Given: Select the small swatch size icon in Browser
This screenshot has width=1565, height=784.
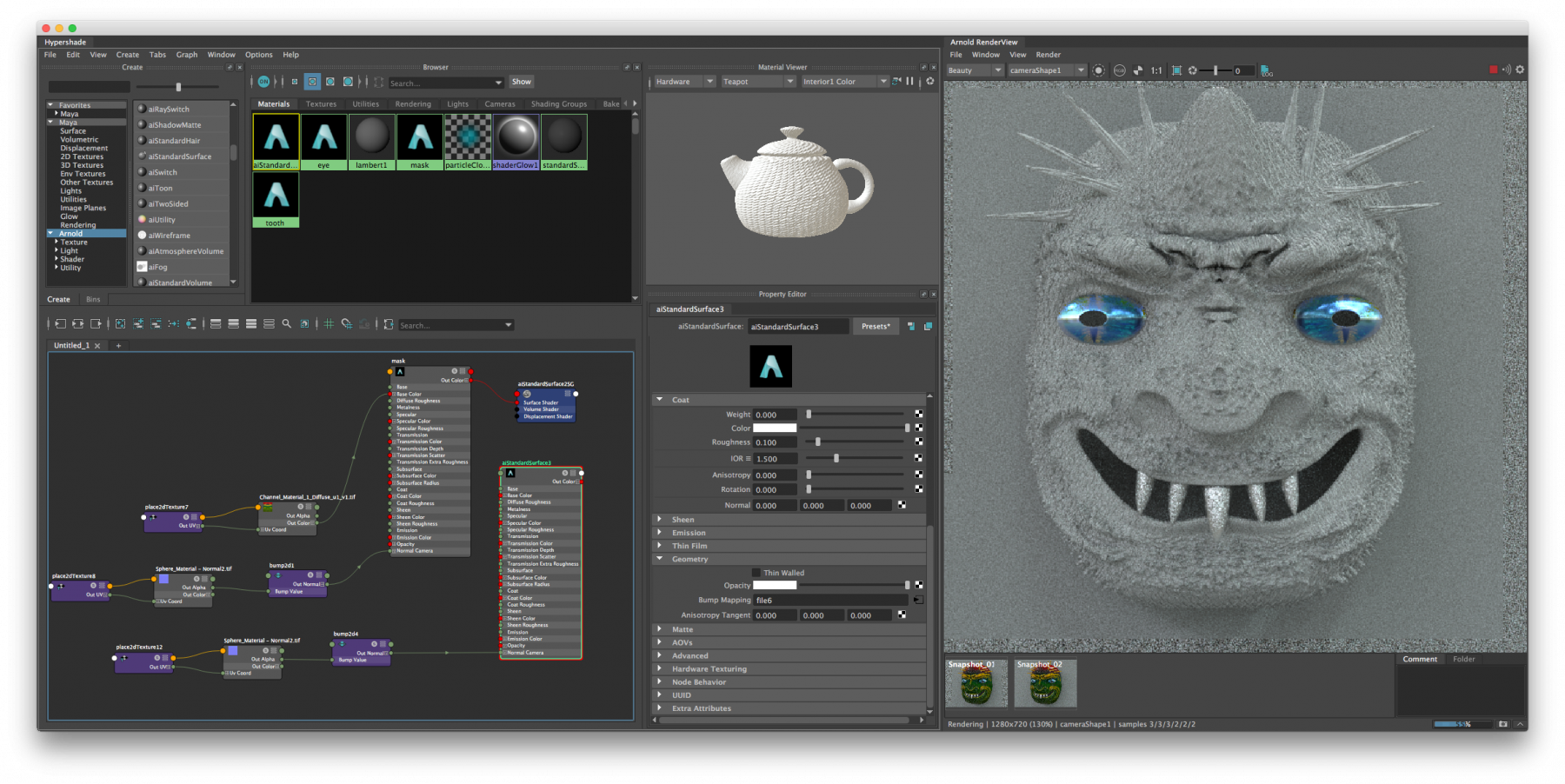Looking at the screenshot, I should pos(294,82).
